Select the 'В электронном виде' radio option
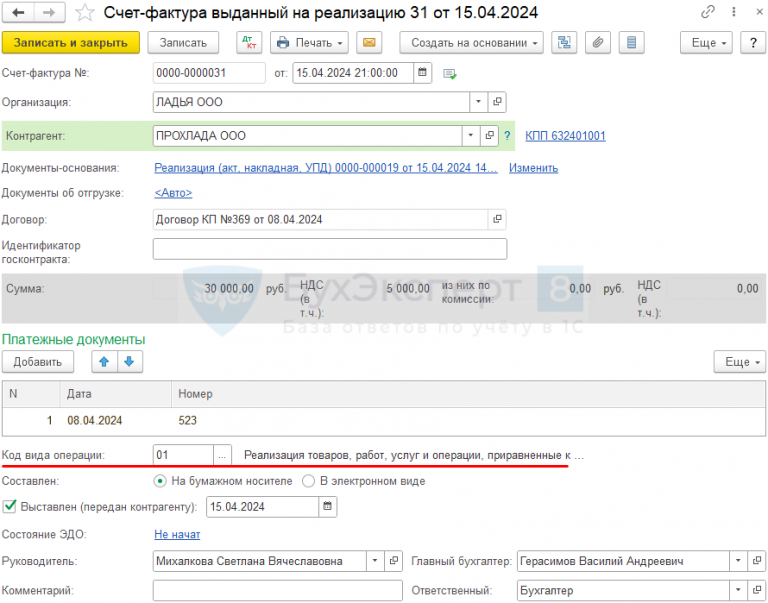Image resolution: width=768 pixels, height=603 pixels. (308, 481)
